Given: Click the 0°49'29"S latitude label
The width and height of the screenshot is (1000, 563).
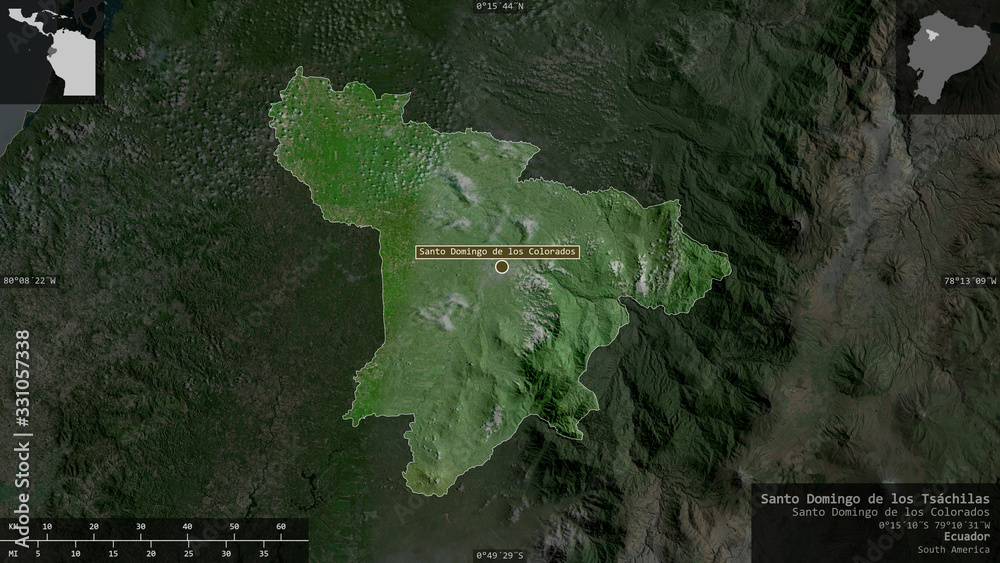Looking at the screenshot, I should [500, 555].
